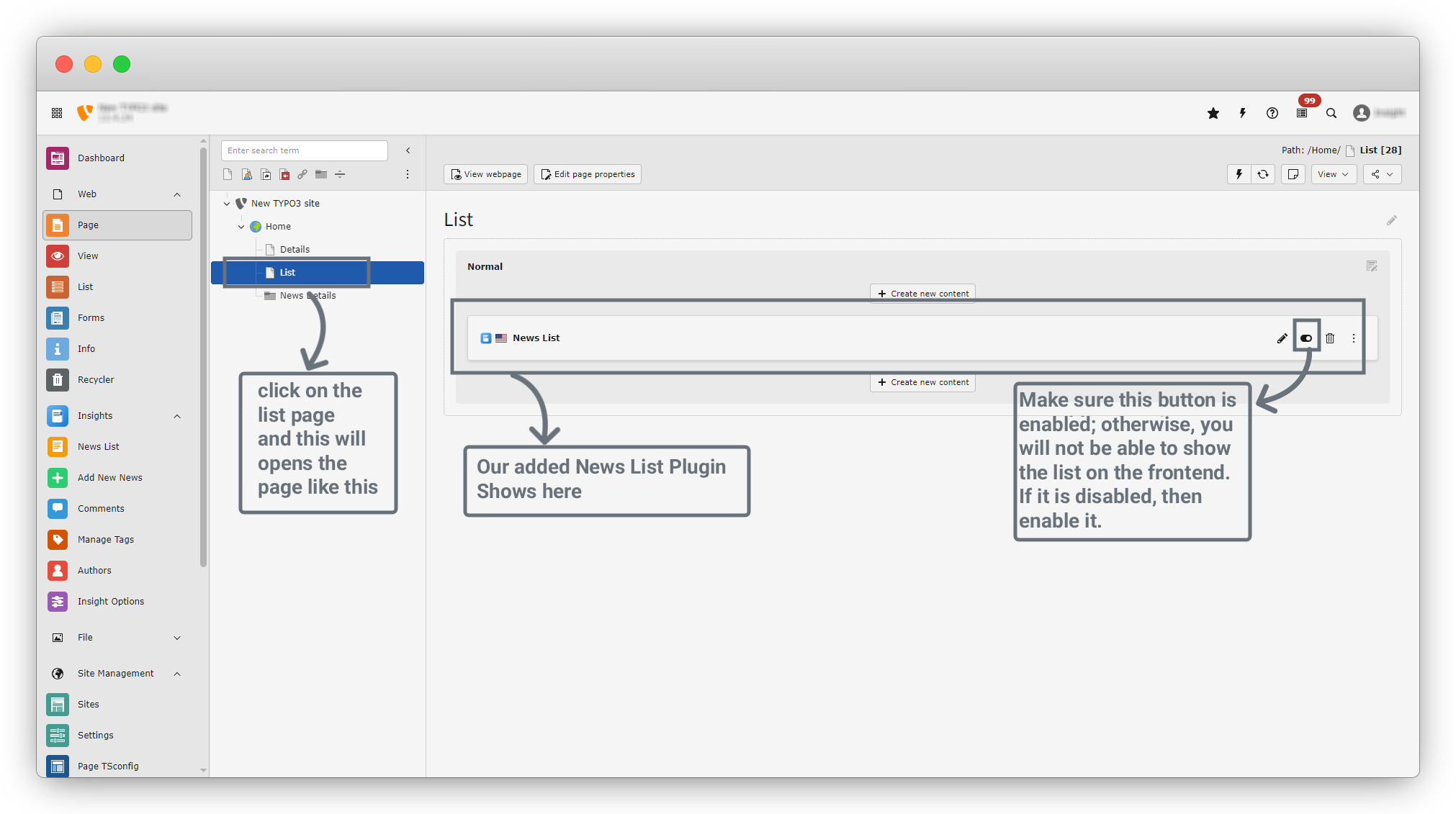The width and height of the screenshot is (1456, 814).
Task: Open the application grid icon
Action: point(57,113)
